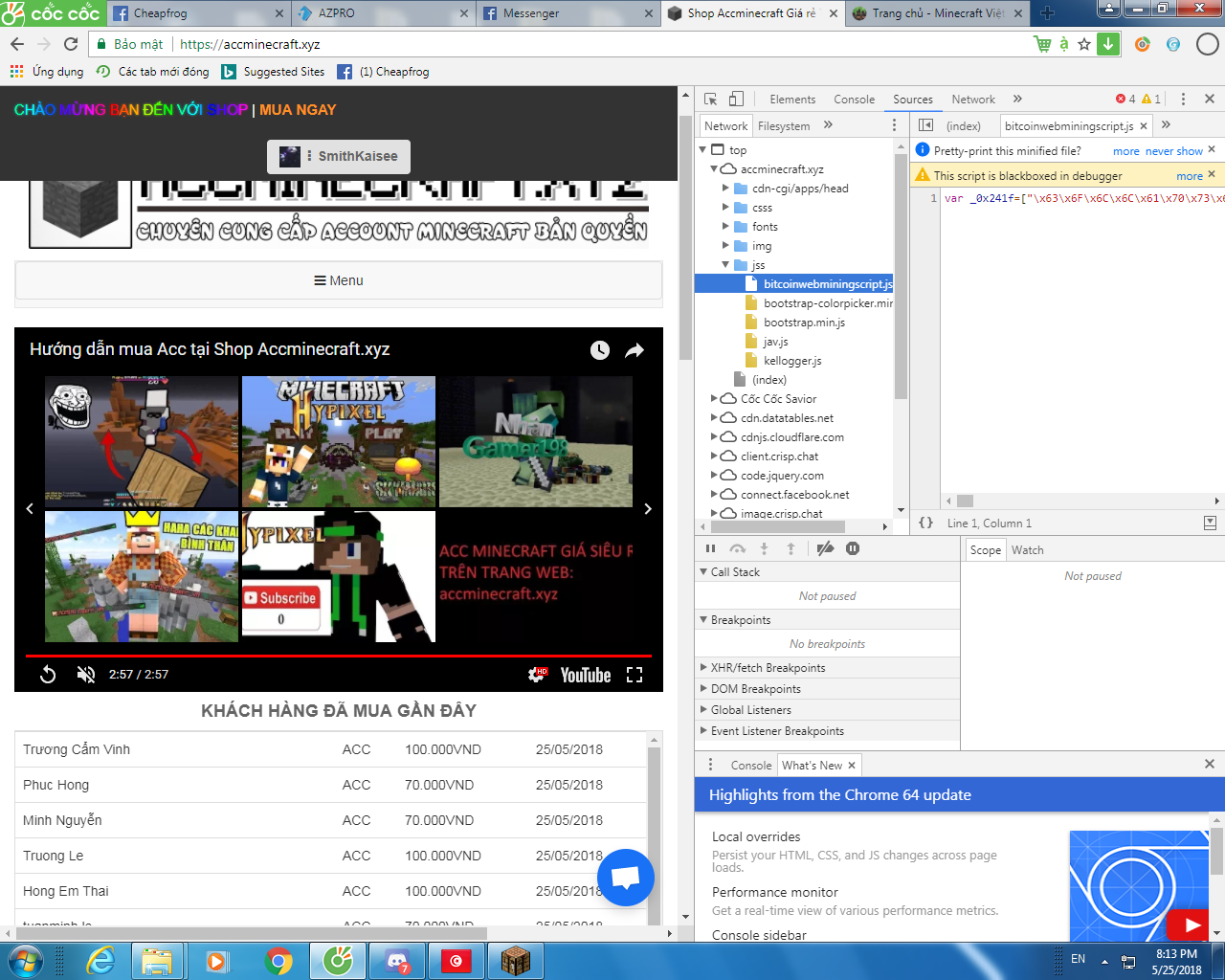Click the step over debugger button

pyautogui.click(x=737, y=548)
